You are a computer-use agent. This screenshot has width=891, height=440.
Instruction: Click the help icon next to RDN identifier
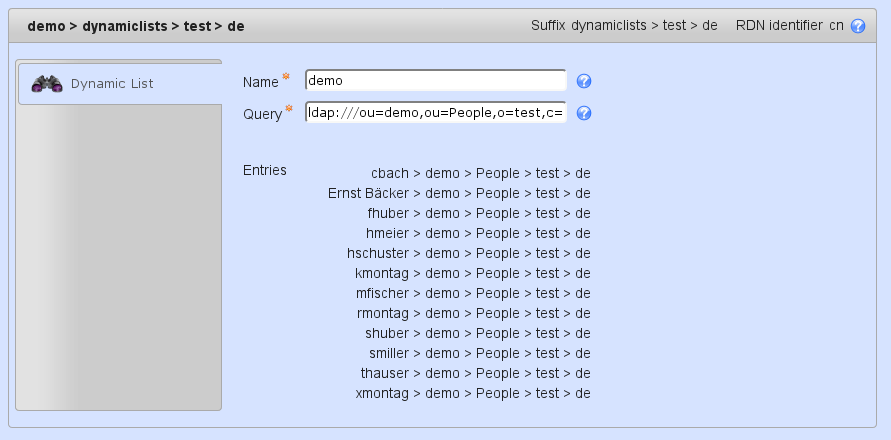pos(857,26)
